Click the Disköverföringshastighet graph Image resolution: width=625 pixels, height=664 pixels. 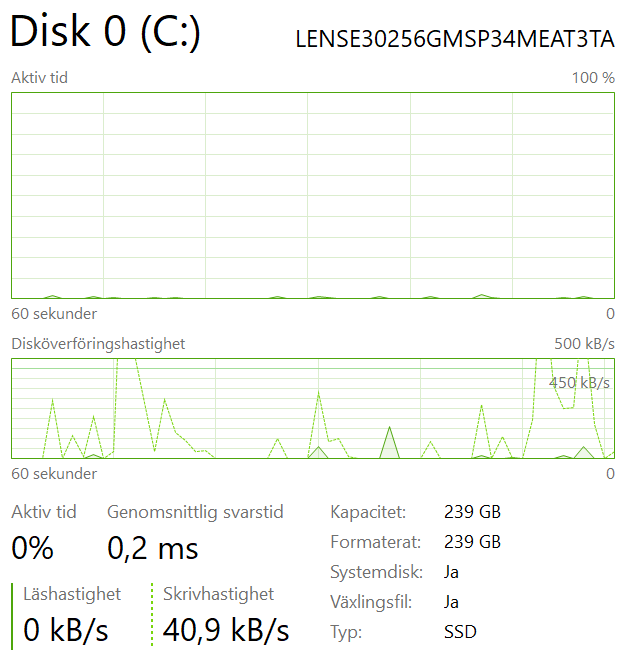312,409
